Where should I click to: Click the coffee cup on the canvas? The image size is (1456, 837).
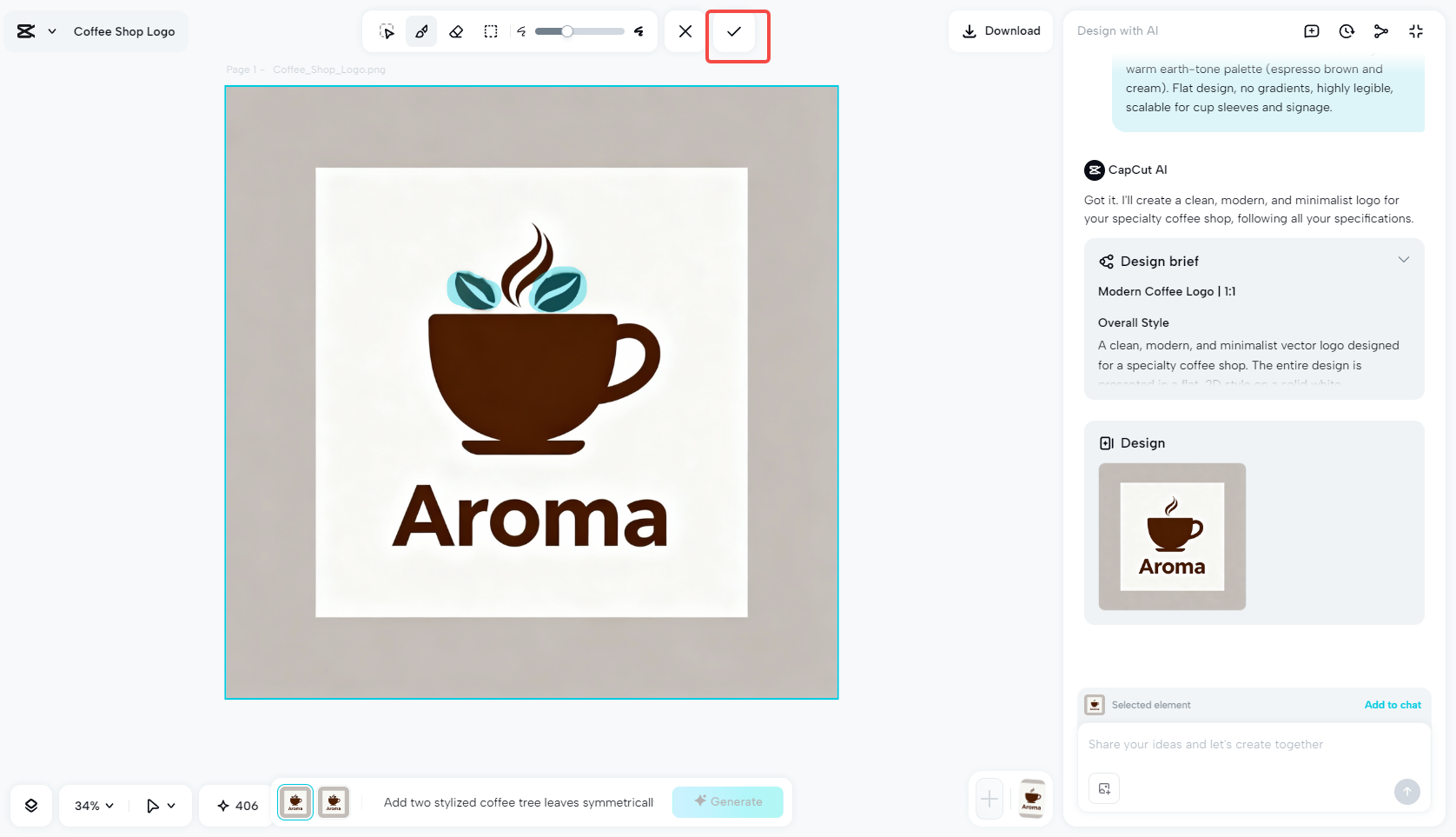(x=543, y=382)
